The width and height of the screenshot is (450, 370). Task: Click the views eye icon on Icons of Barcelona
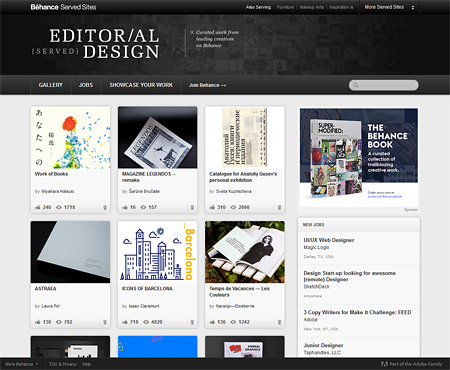(x=146, y=322)
